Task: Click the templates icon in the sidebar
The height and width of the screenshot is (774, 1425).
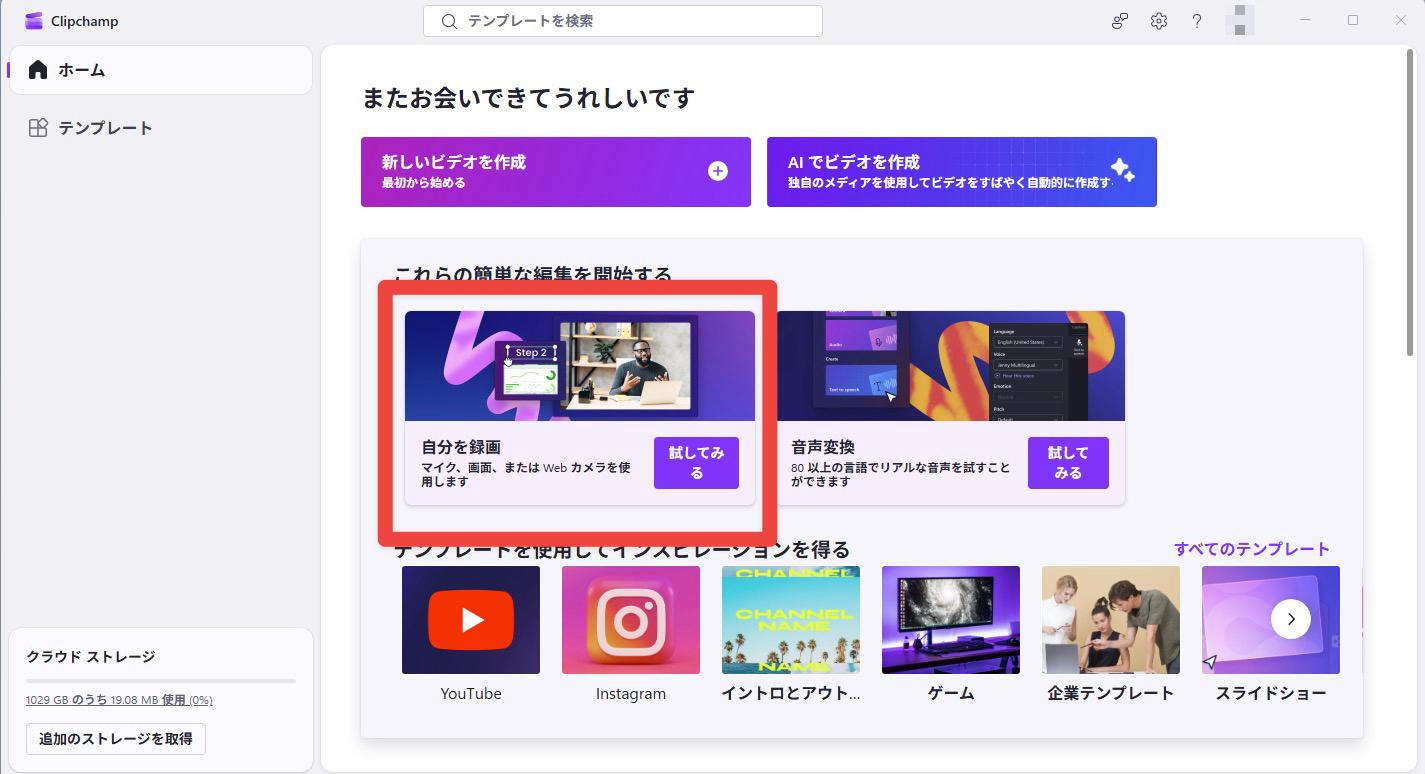Action: point(38,128)
